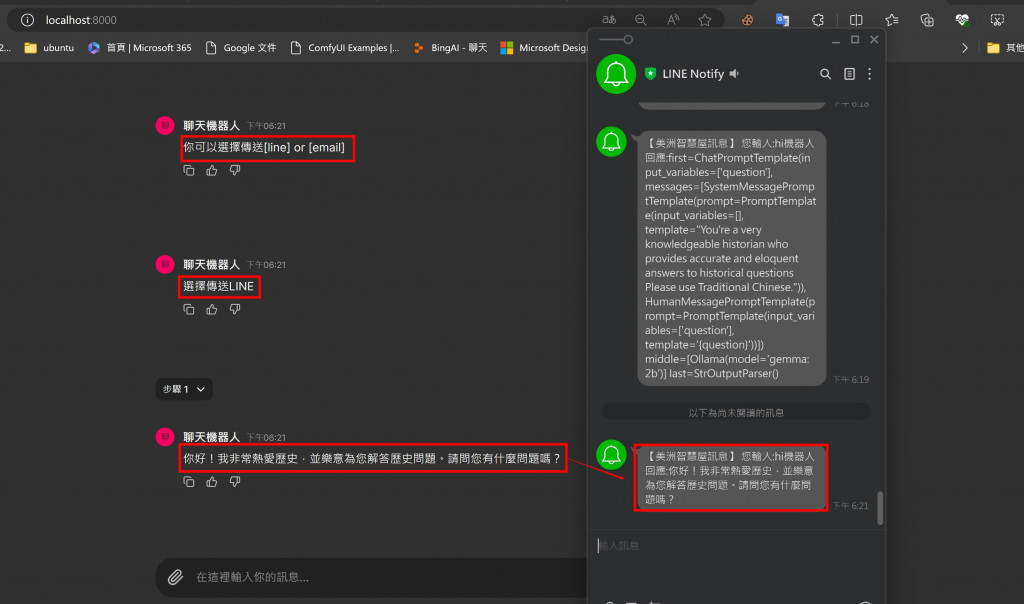Click the '選擇傳送LINE' message text
The height and width of the screenshot is (604, 1024).
pyautogui.click(x=218, y=287)
